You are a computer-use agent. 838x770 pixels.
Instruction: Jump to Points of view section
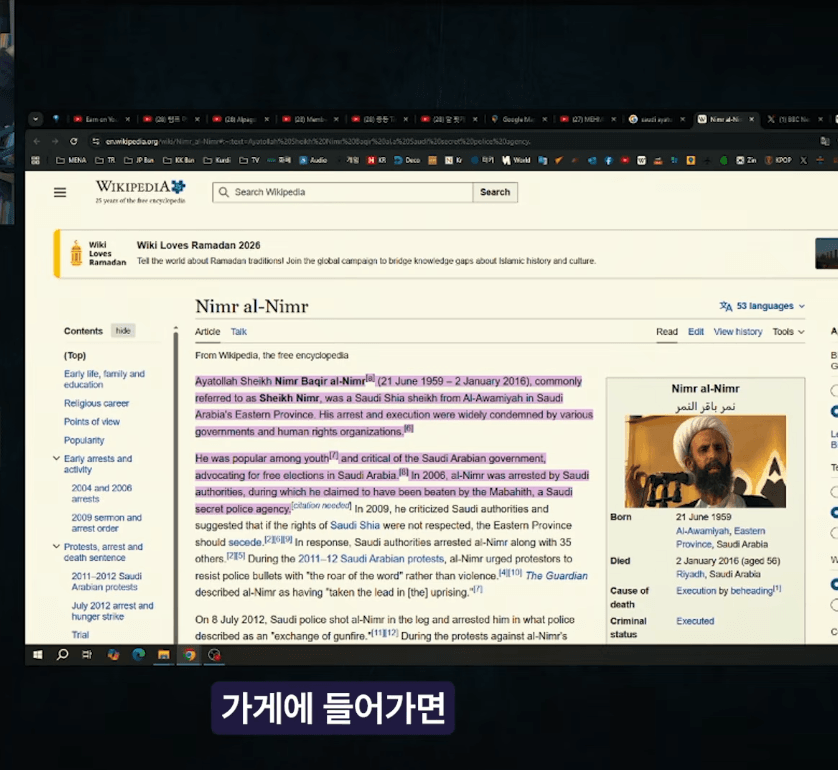click(92, 422)
